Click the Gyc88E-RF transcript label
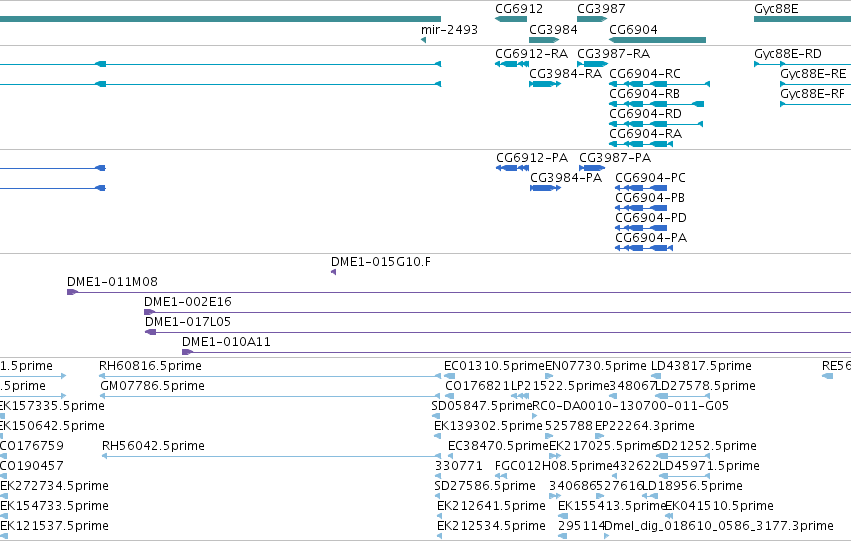The width and height of the screenshot is (851, 541). (812, 94)
